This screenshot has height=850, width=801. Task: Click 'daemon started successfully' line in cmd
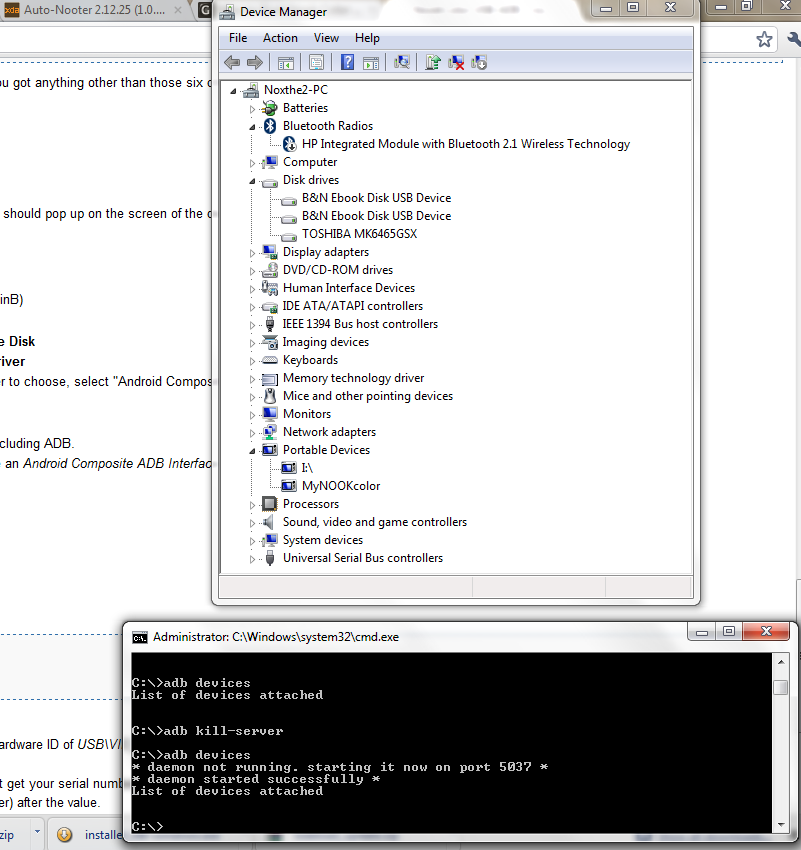click(256, 780)
